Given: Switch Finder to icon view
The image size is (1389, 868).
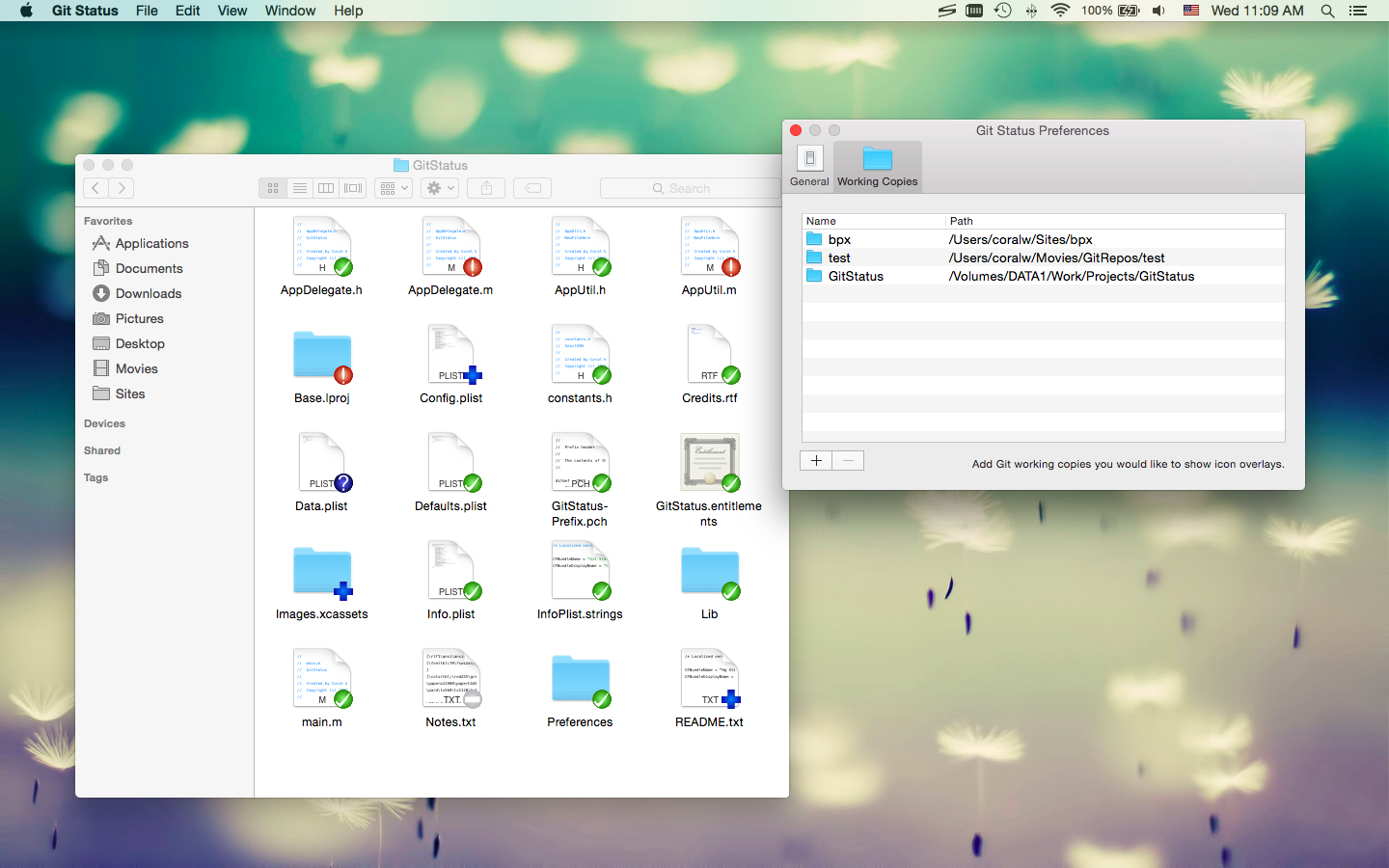Looking at the screenshot, I should 273,188.
